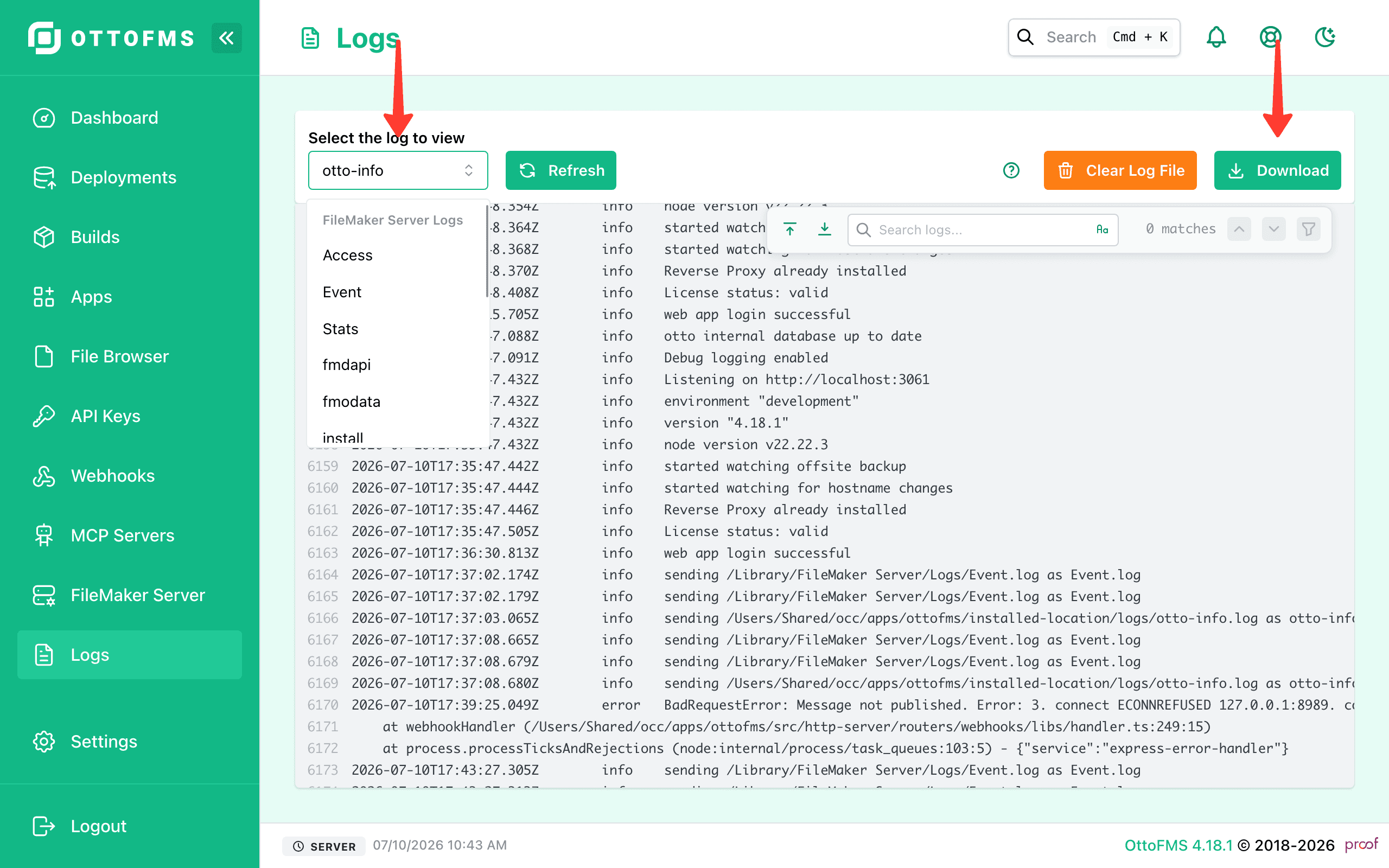Click the '0 matches' counter
1389x868 pixels.
(x=1181, y=229)
